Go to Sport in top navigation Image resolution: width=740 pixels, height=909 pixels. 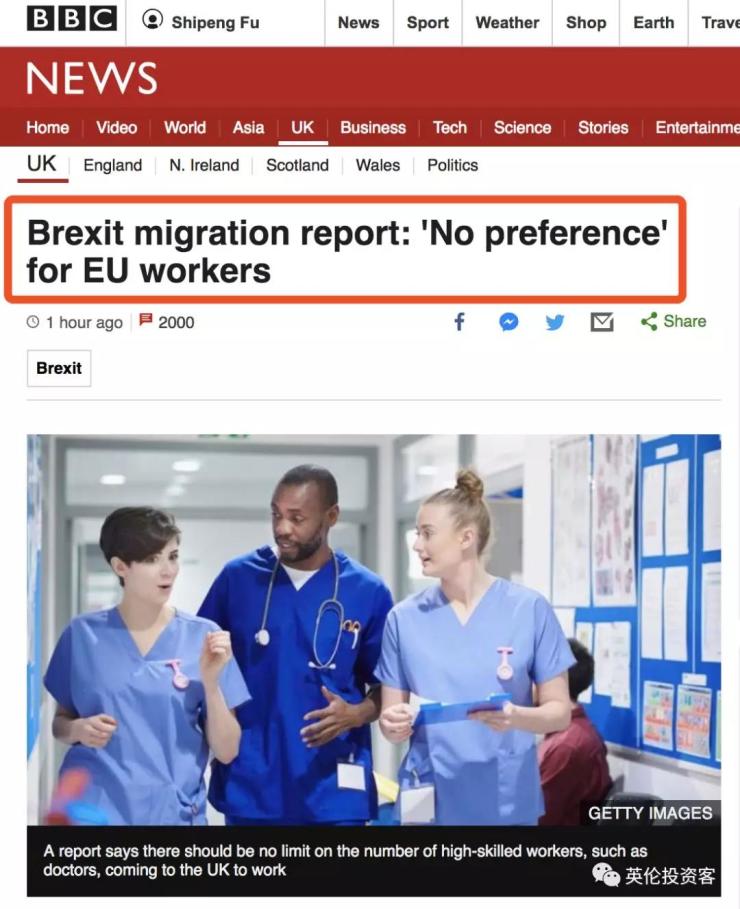click(x=427, y=23)
